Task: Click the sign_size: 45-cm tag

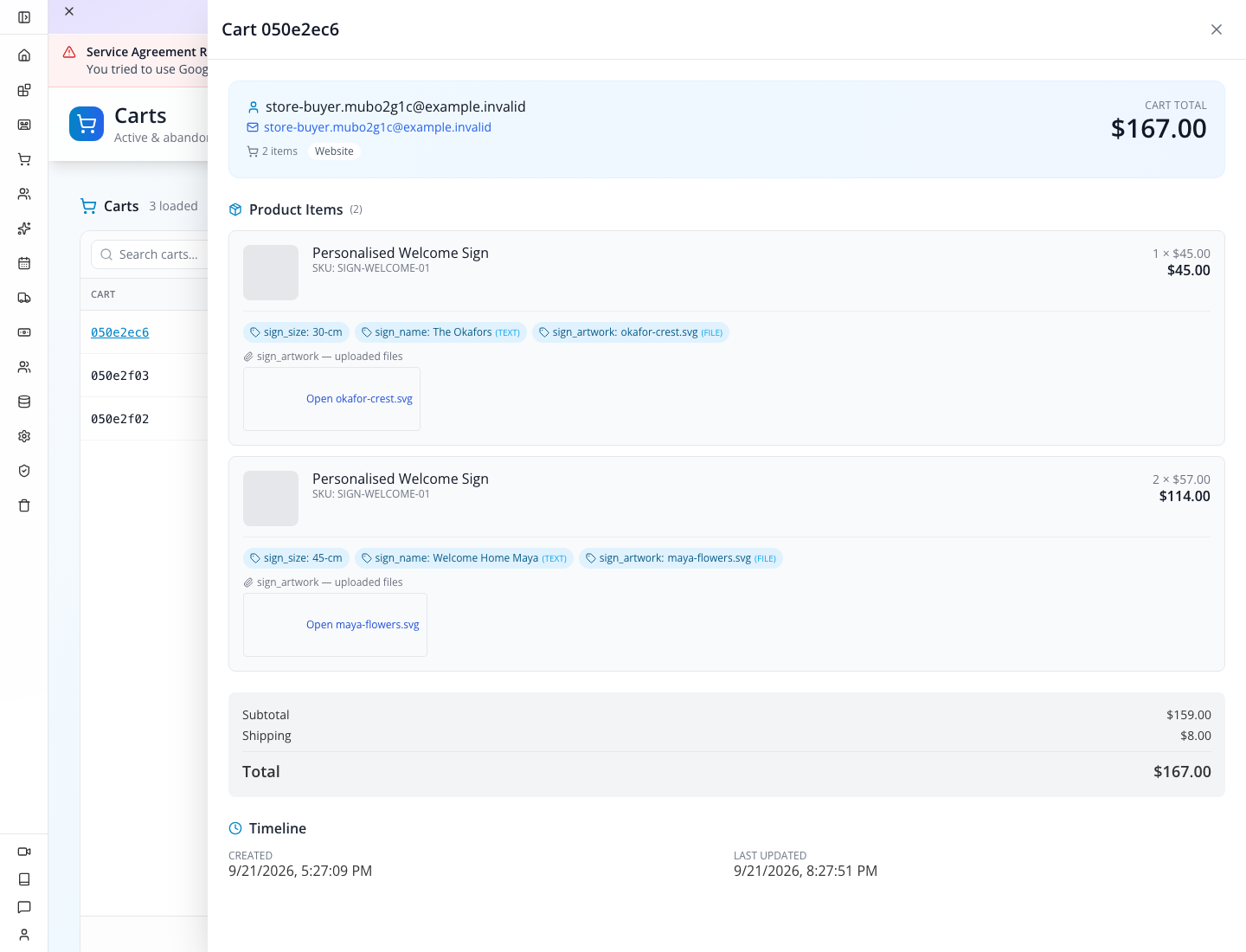Action: coord(296,558)
